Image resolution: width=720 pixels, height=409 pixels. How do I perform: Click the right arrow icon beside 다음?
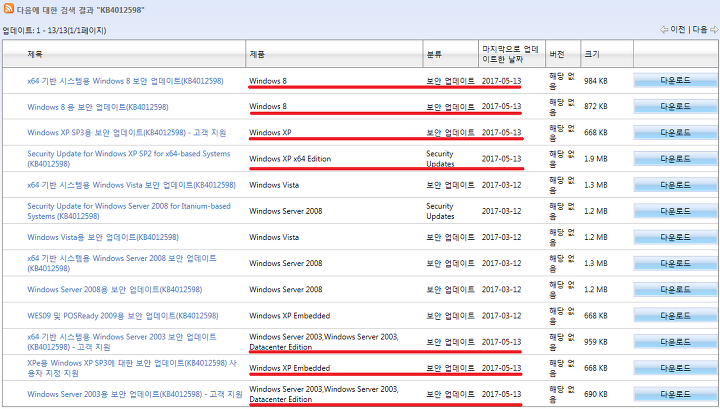point(714,29)
